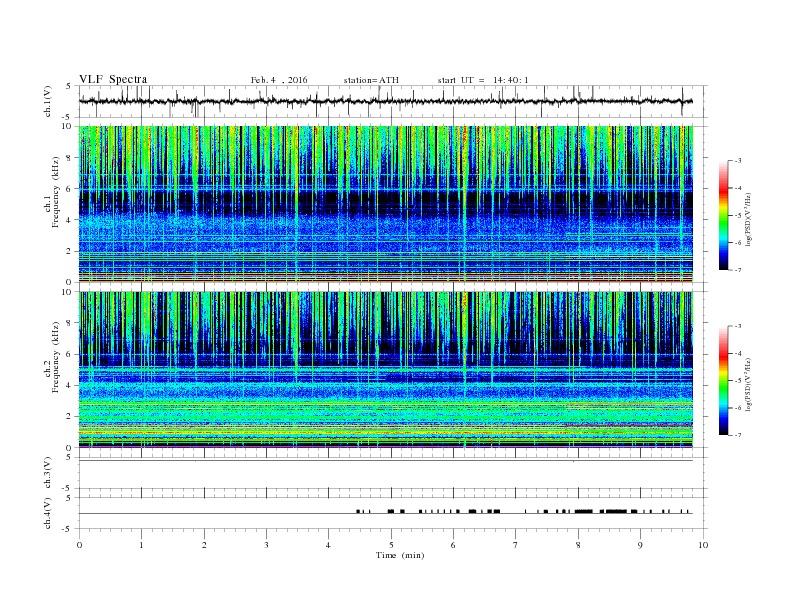Viewport: 792px width, 612px height.
Task: Click time axis end tick label "10"
Action: click(x=703, y=545)
